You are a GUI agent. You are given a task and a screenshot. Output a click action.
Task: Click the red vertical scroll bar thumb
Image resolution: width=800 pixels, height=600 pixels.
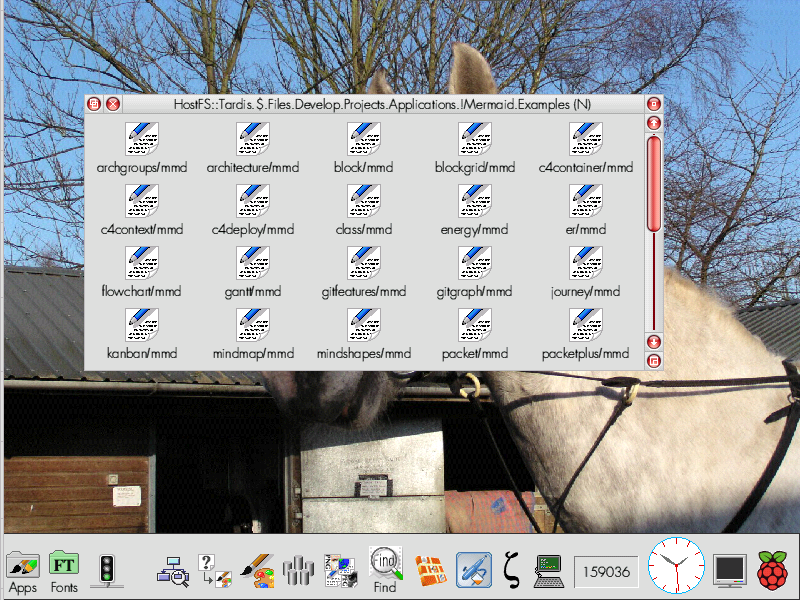pyautogui.click(x=654, y=184)
